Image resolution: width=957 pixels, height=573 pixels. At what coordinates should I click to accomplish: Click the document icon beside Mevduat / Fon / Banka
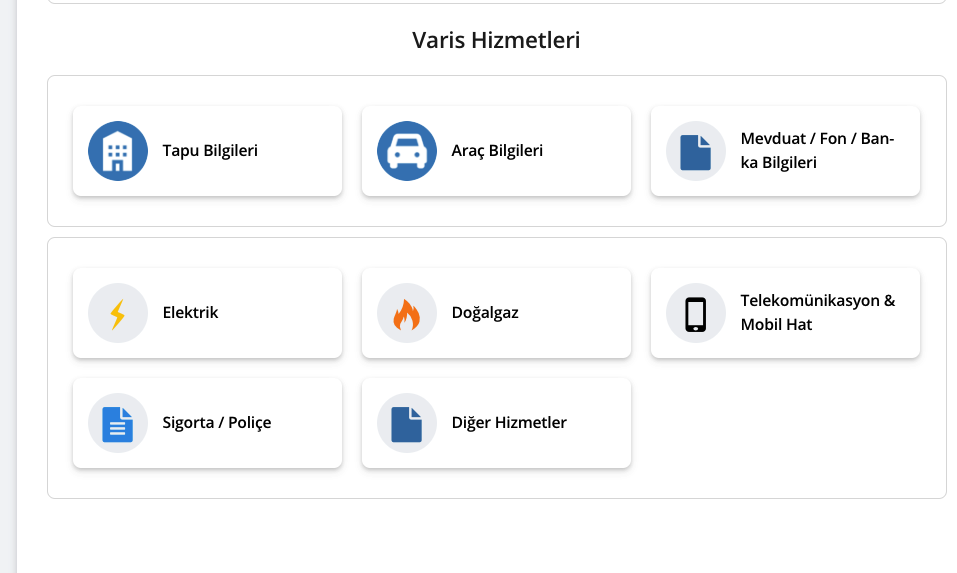[x=696, y=151]
